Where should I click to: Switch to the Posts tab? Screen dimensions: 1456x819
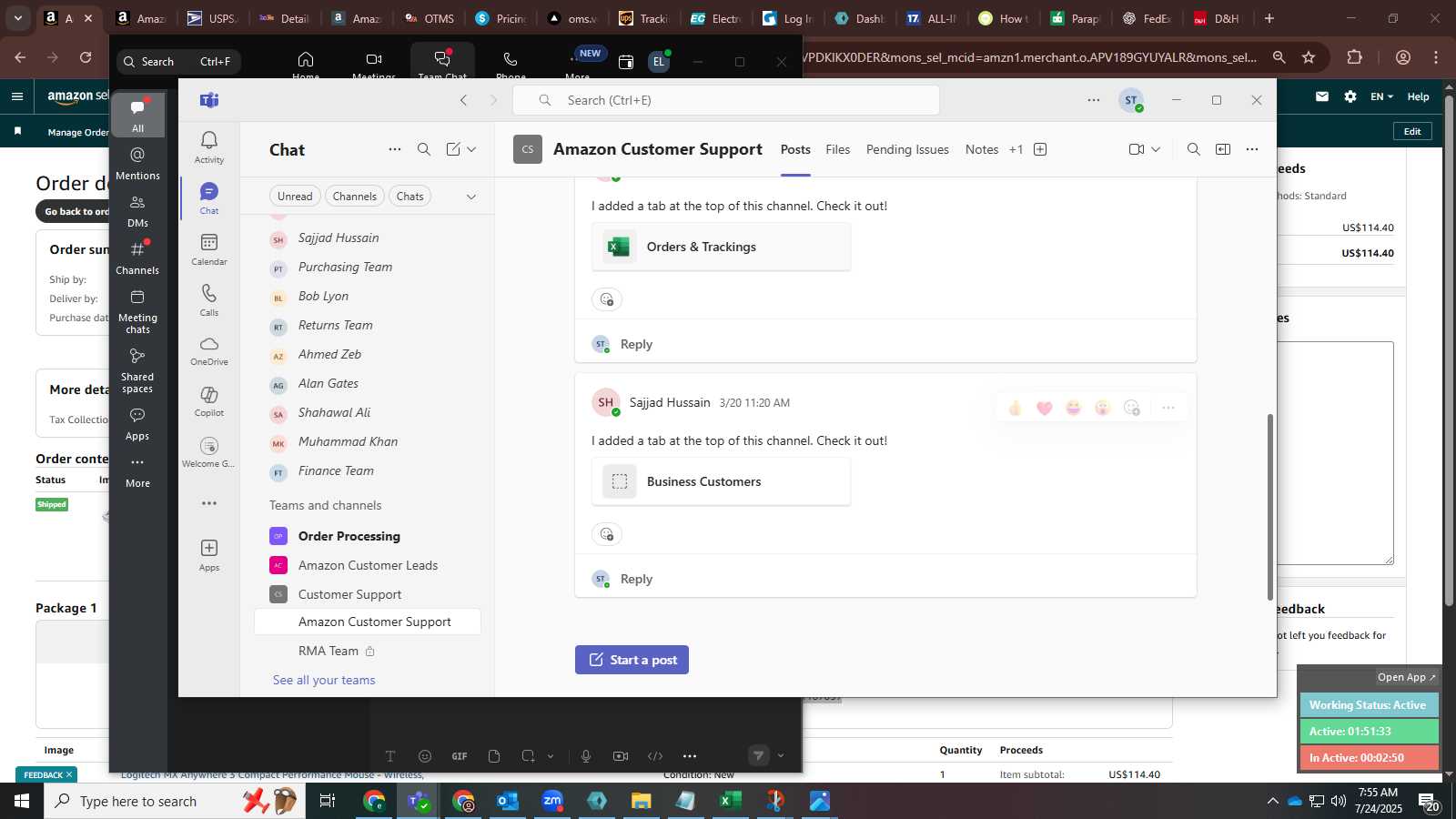coord(795,149)
